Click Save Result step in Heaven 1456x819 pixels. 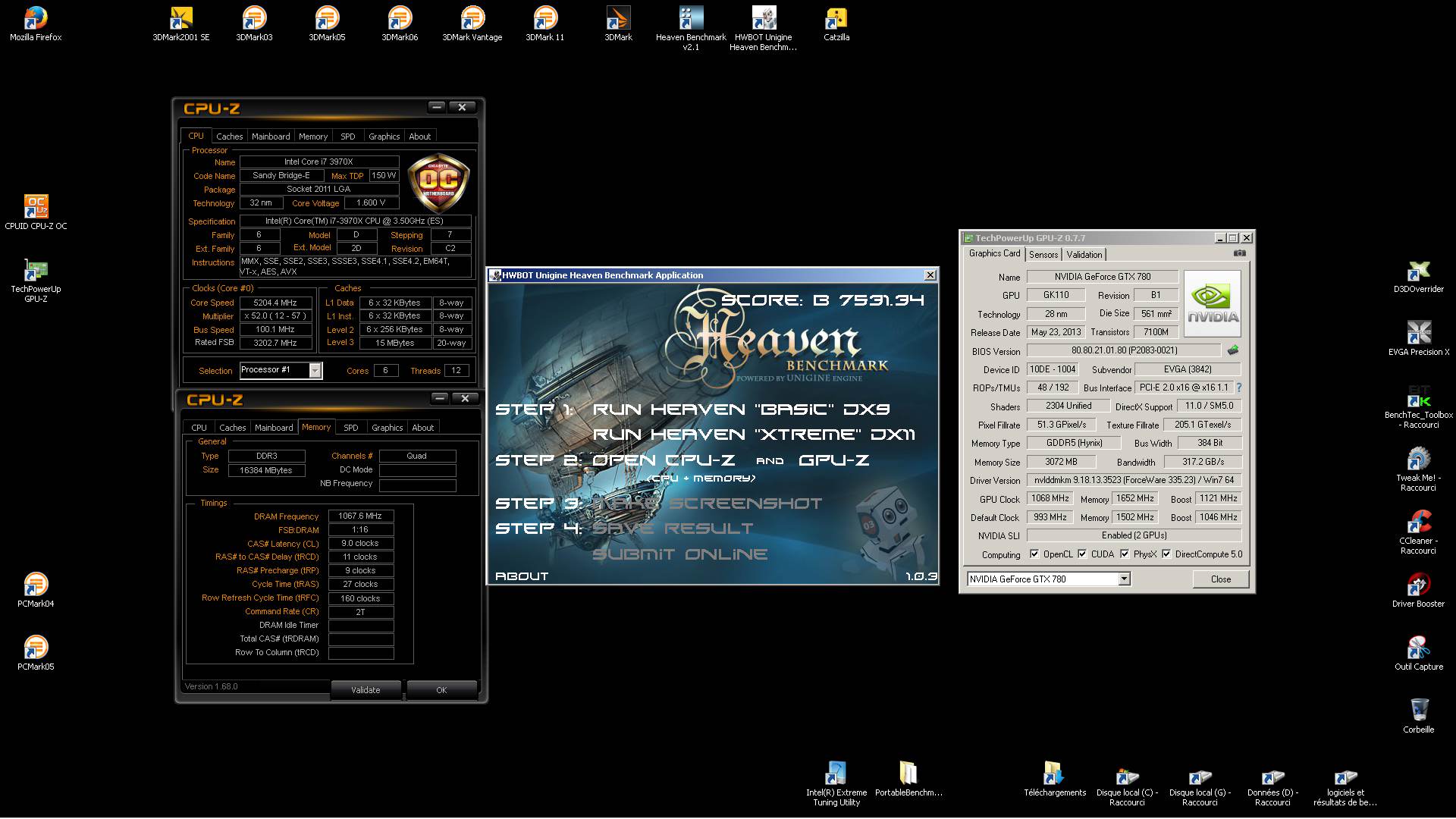pyautogui.click(x=673, y=529)
